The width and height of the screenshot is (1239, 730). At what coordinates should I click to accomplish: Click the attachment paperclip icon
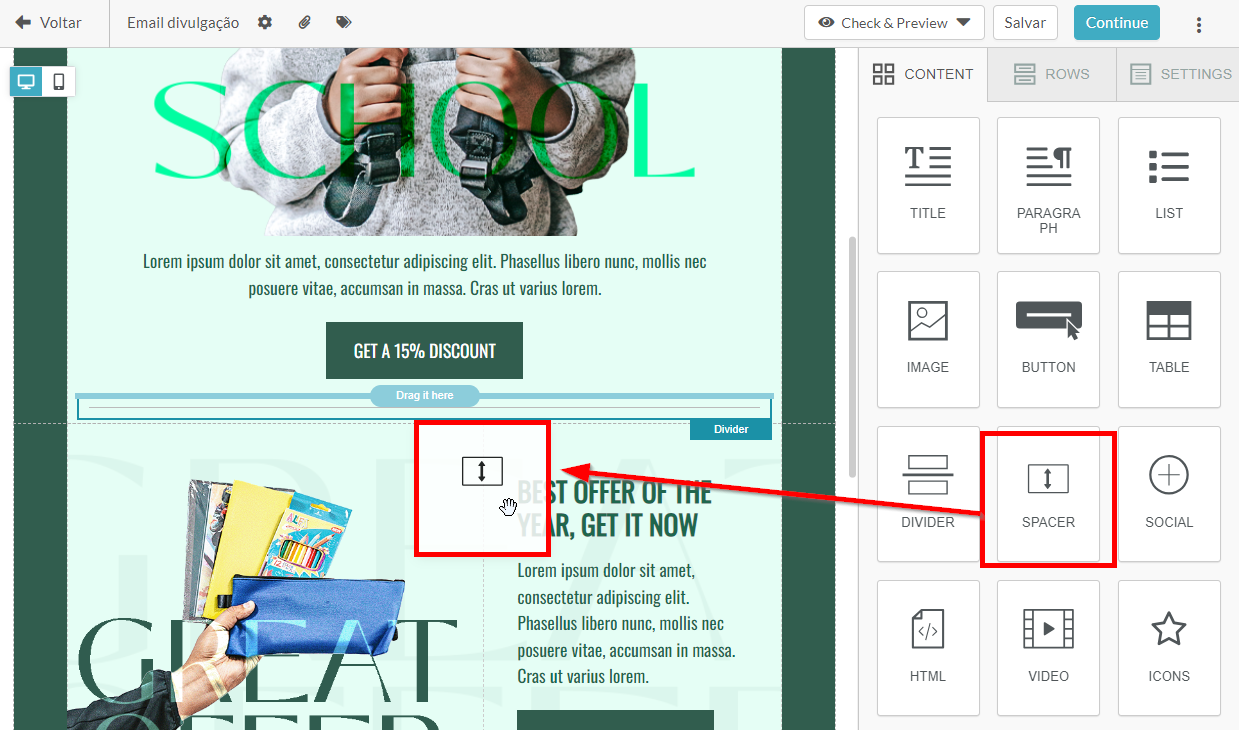point(305,22)
